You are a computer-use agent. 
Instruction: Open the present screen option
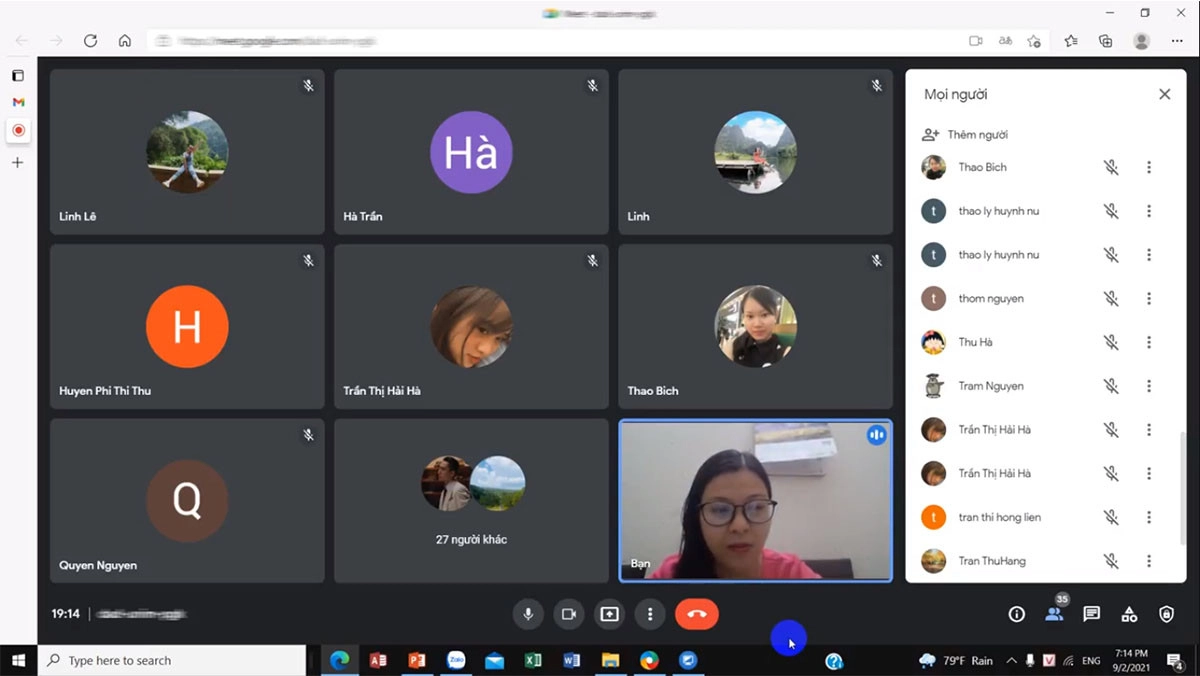(x=609, y=614)
